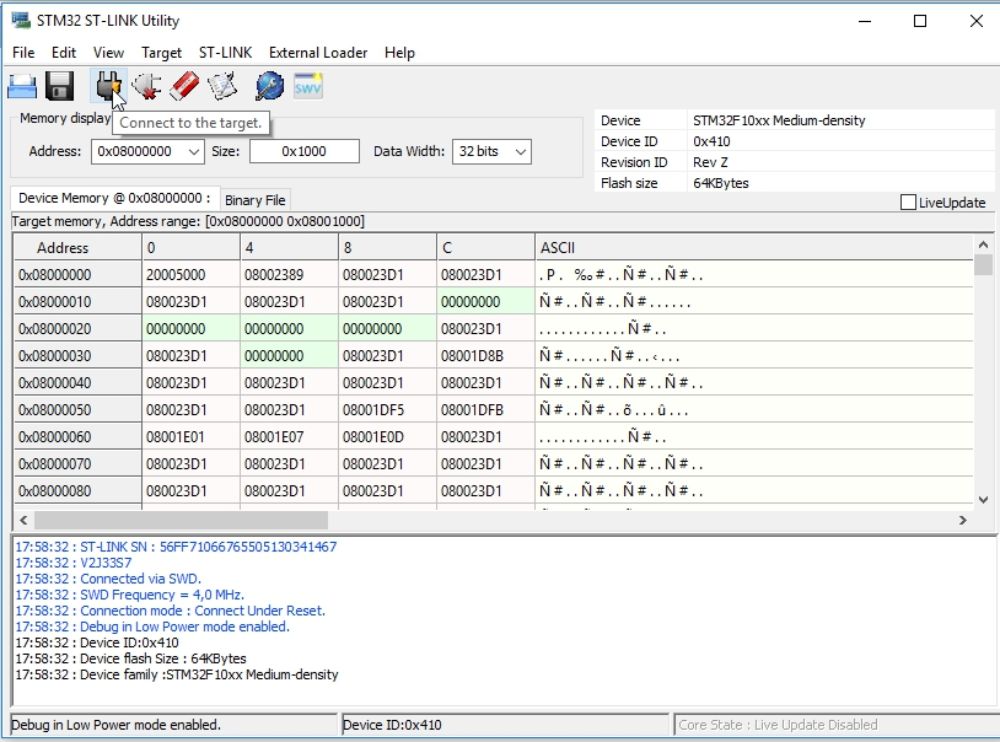The image size is (1000, 742).
Task: Click Revision ID value Rev Z
Action: (710, 162)
